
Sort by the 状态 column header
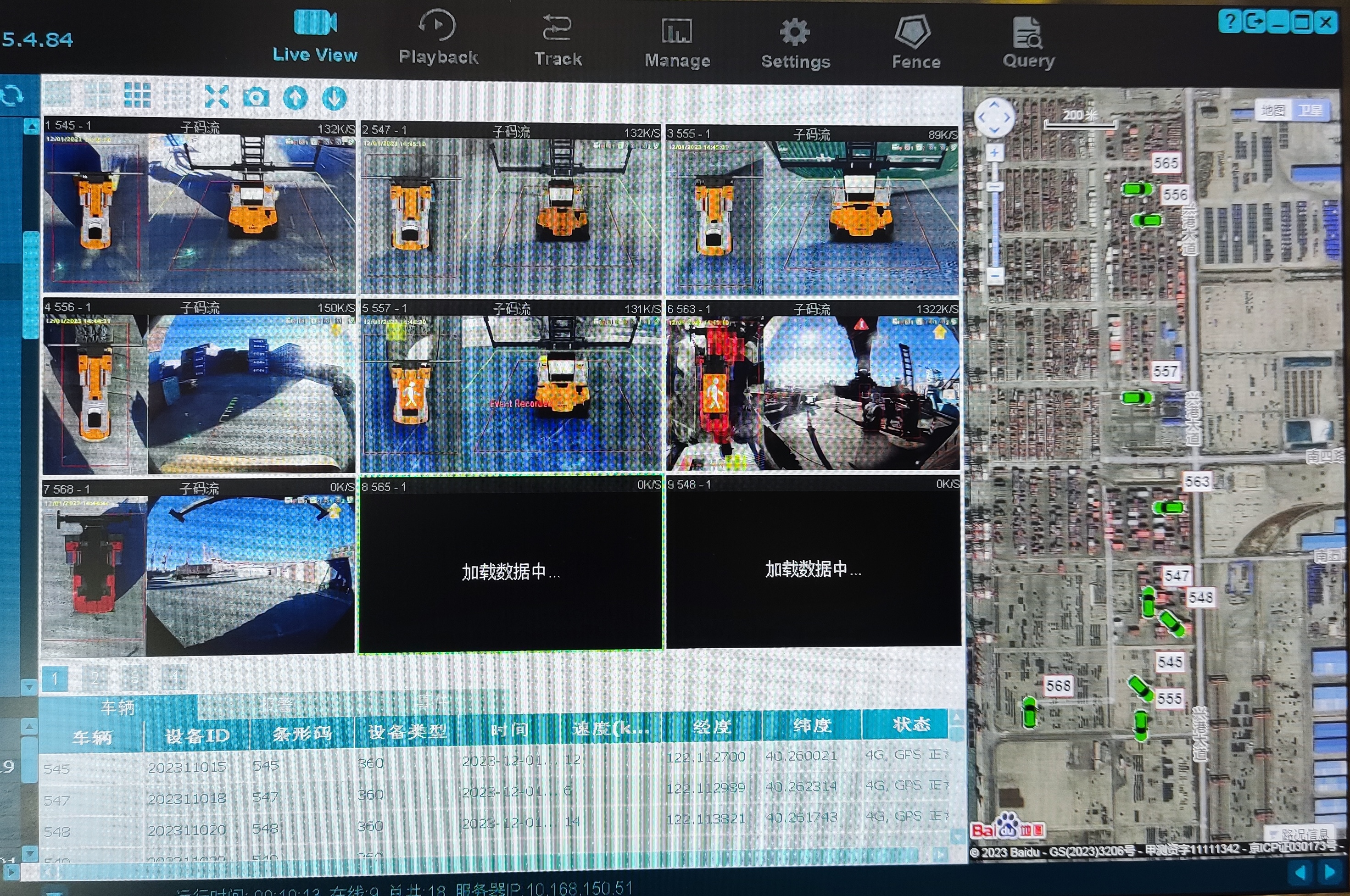[911, 724]
